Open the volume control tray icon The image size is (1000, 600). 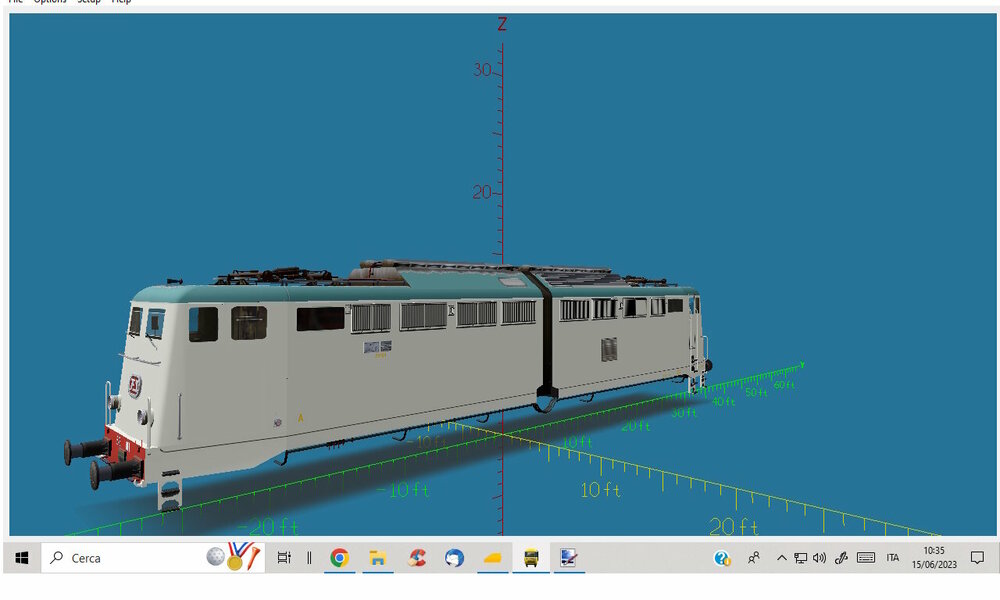point(820,558)
